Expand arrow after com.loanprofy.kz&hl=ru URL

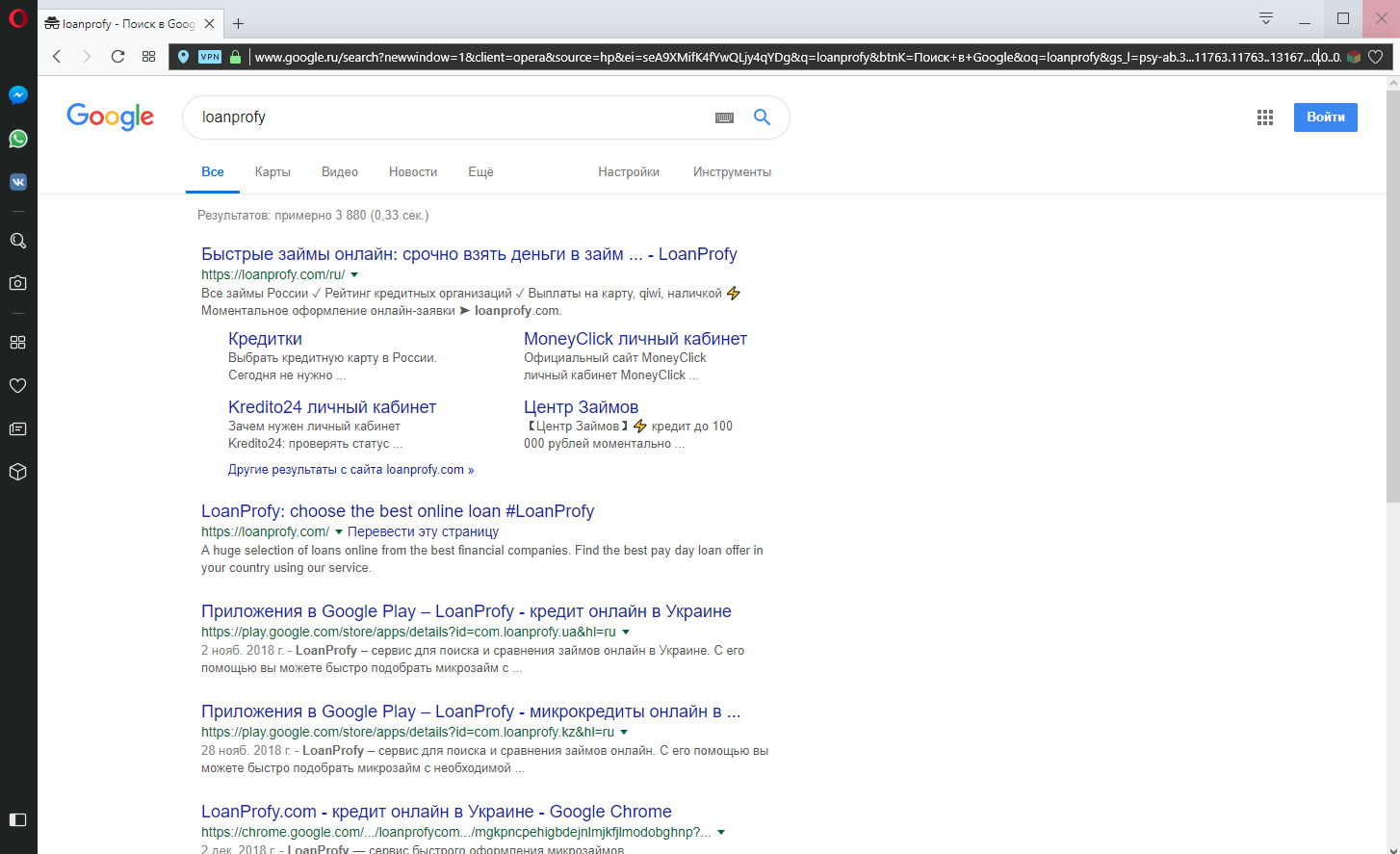click(624, 733)
